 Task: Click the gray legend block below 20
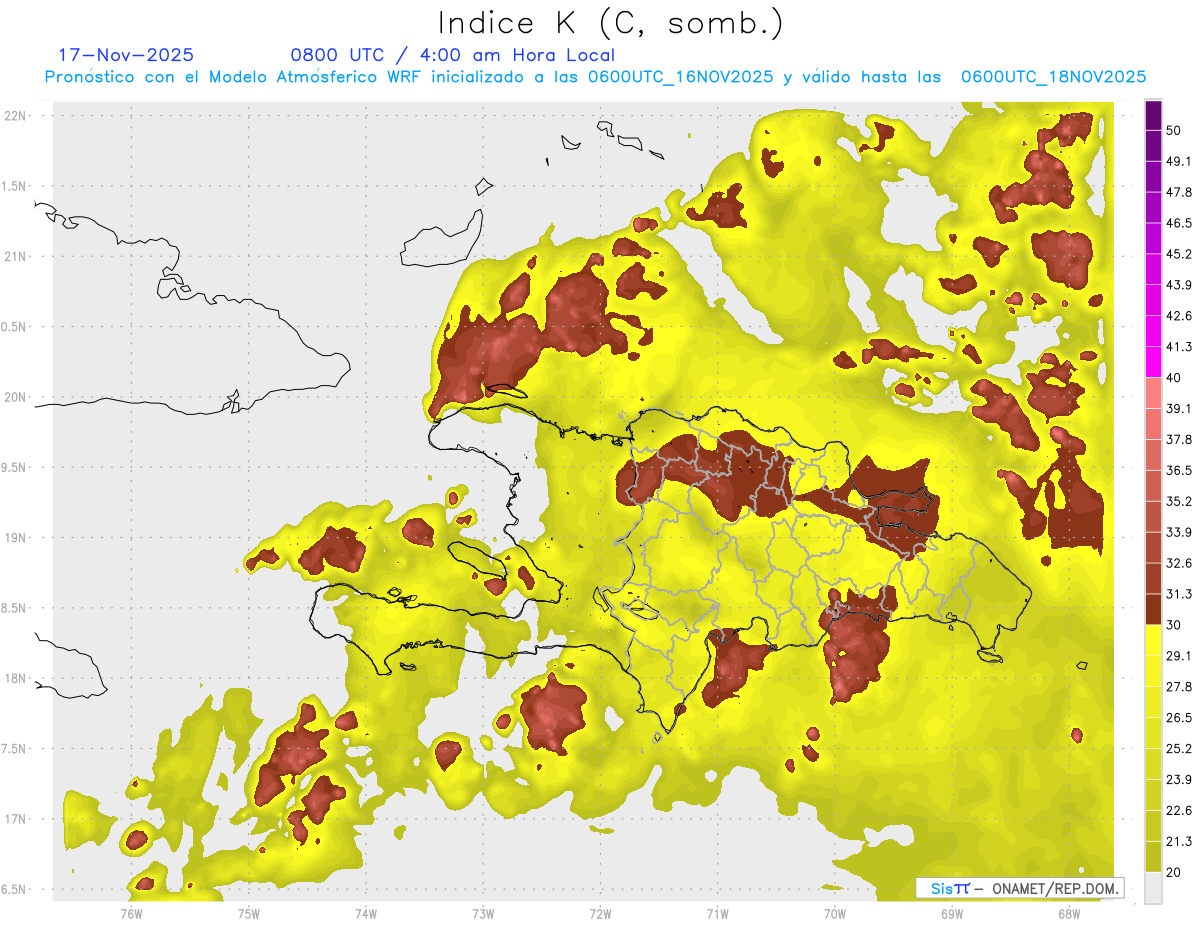tap(1153, 887)
